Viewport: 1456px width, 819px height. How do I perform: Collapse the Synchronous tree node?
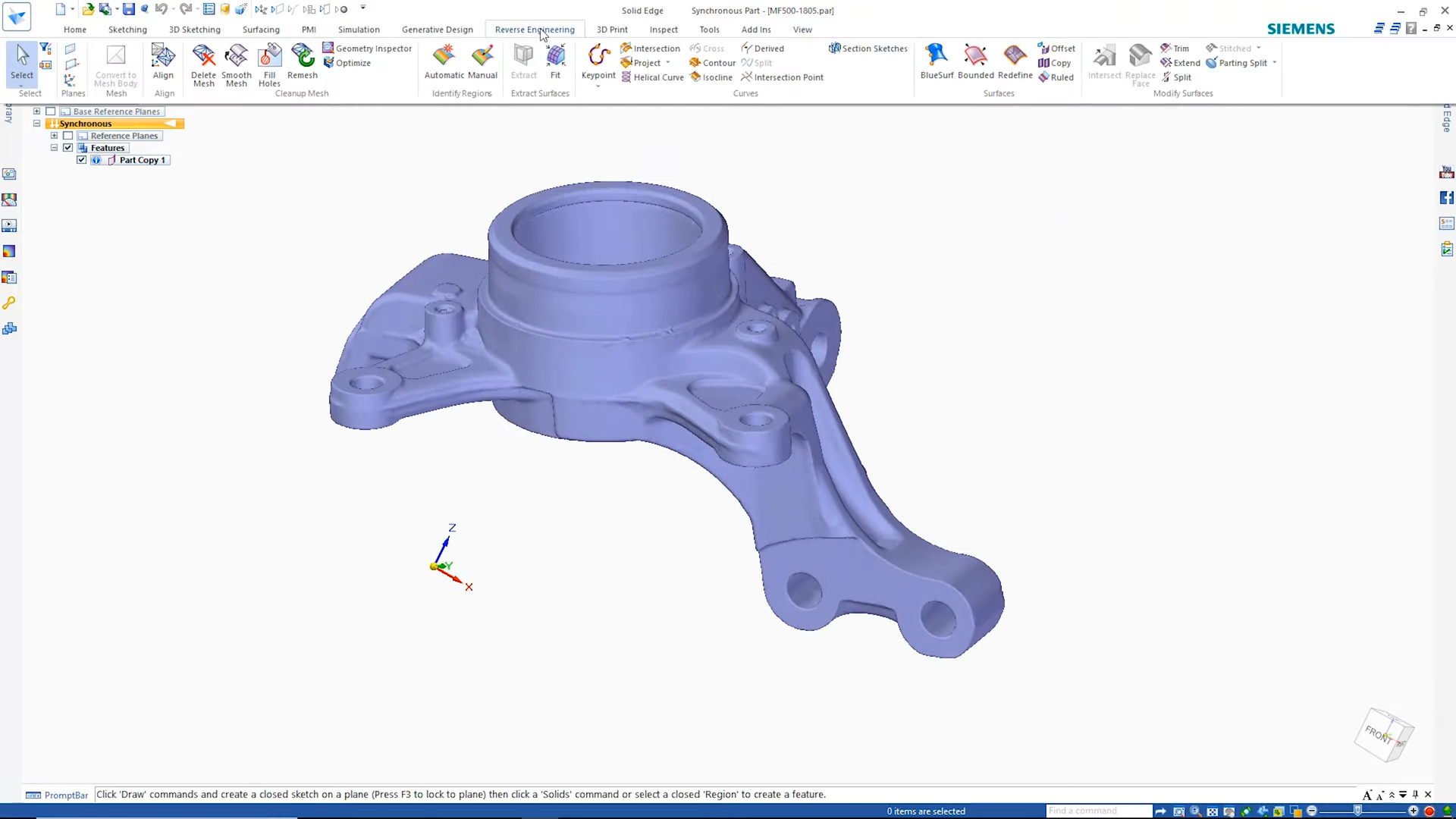[x=36, y=124]
